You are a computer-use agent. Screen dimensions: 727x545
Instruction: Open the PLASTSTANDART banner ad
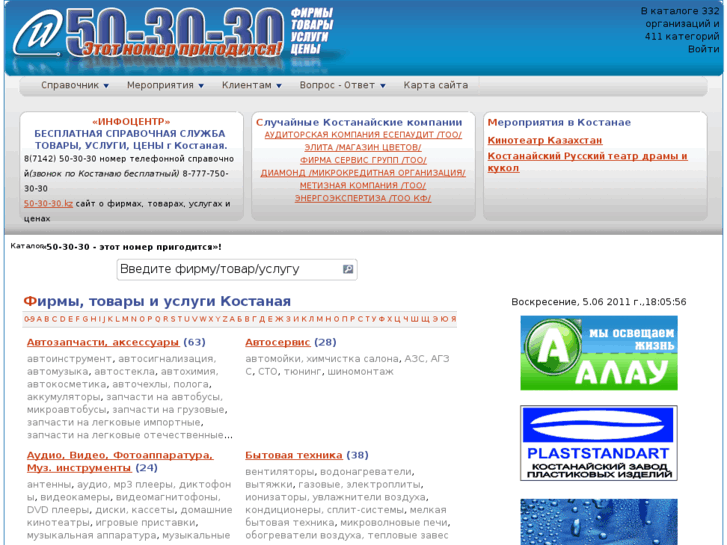(599, 443)
